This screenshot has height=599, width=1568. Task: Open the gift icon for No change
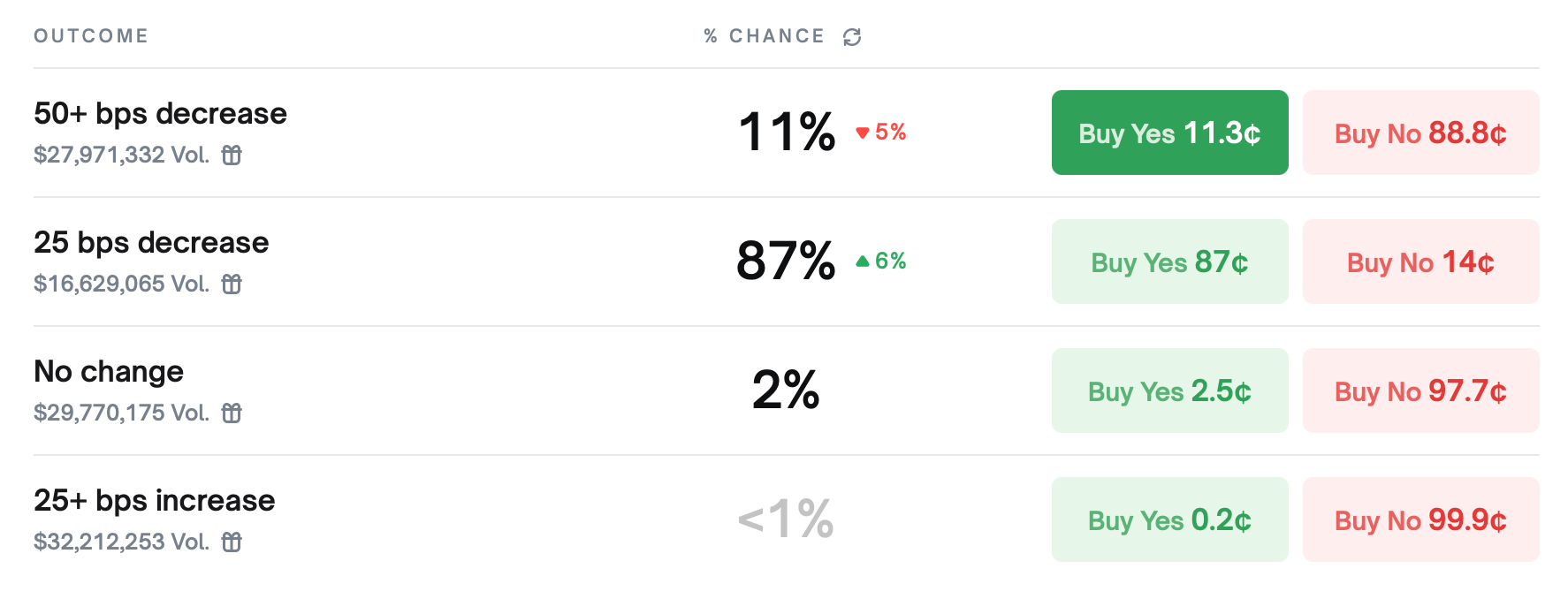pyautogui.click(x=232, y=413)
